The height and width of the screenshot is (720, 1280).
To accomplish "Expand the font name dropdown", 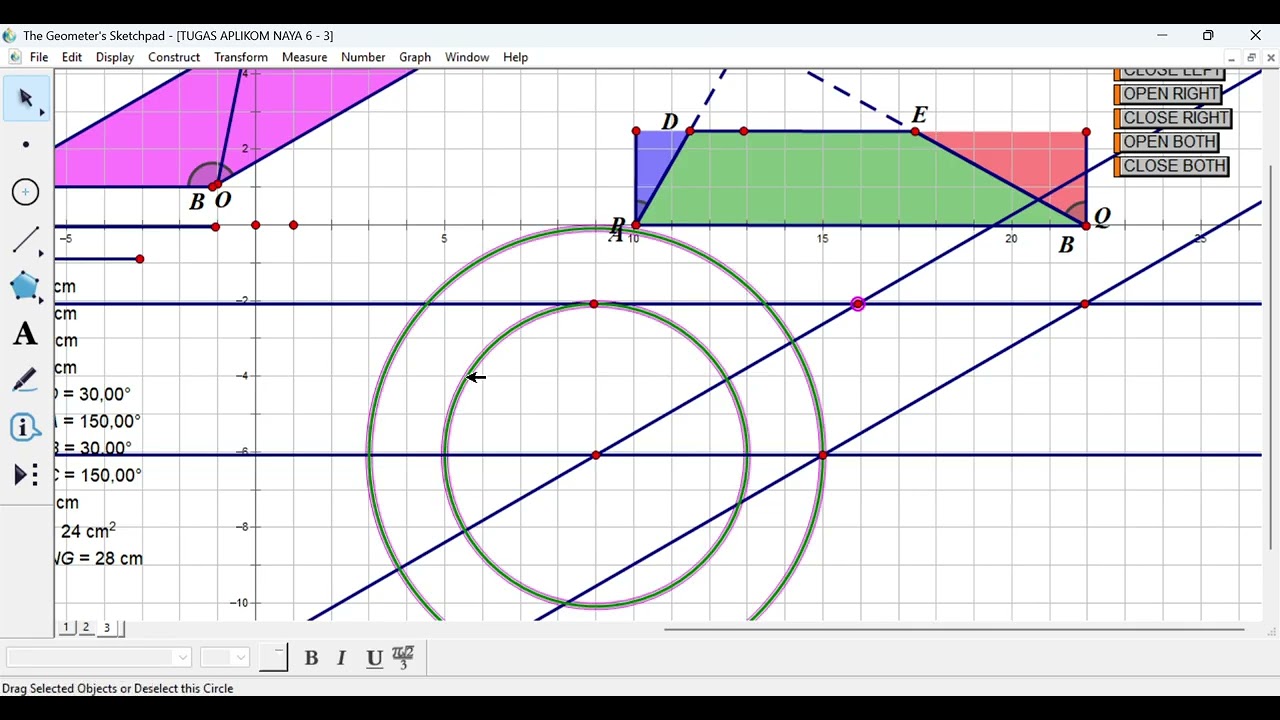I will coord(182,657).
